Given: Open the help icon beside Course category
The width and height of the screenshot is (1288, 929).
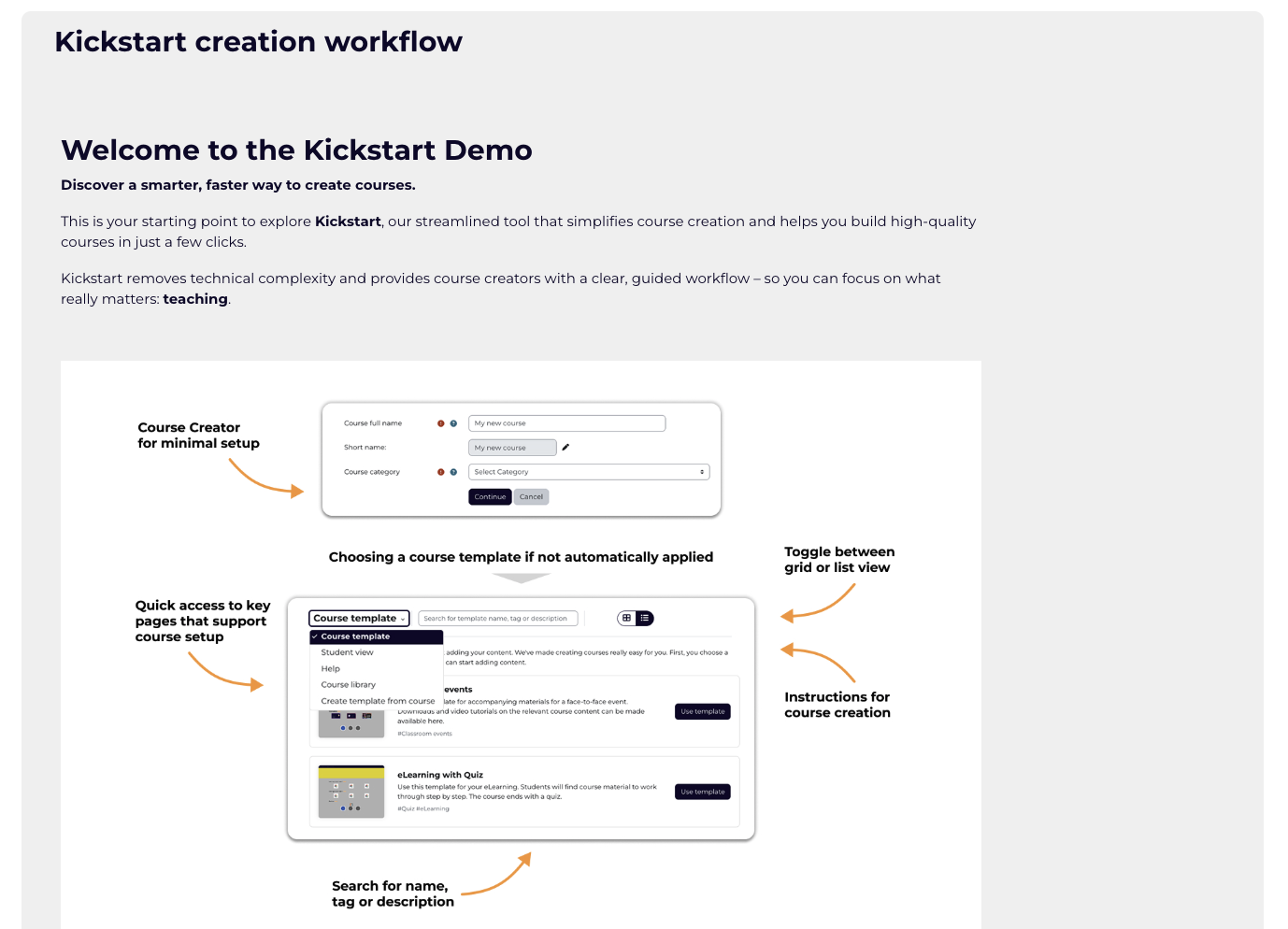Looking at the screenshot, I should tap(453, 472).
